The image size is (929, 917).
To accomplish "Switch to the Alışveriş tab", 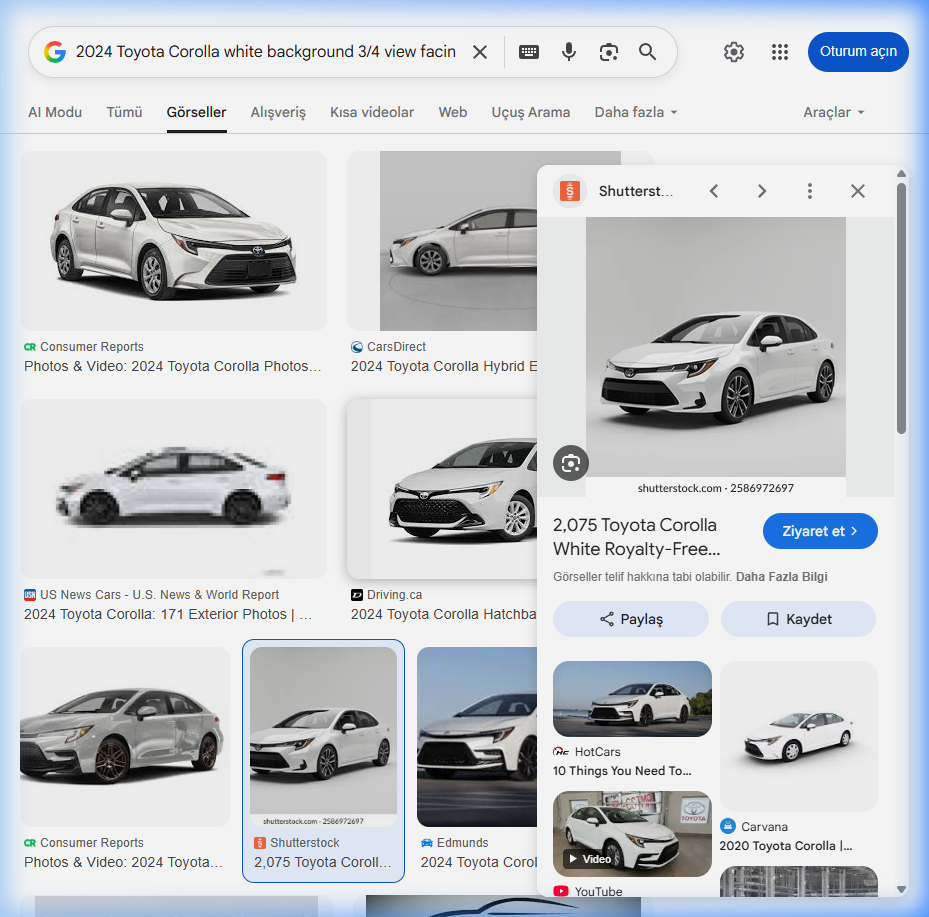I will point(278,112).
